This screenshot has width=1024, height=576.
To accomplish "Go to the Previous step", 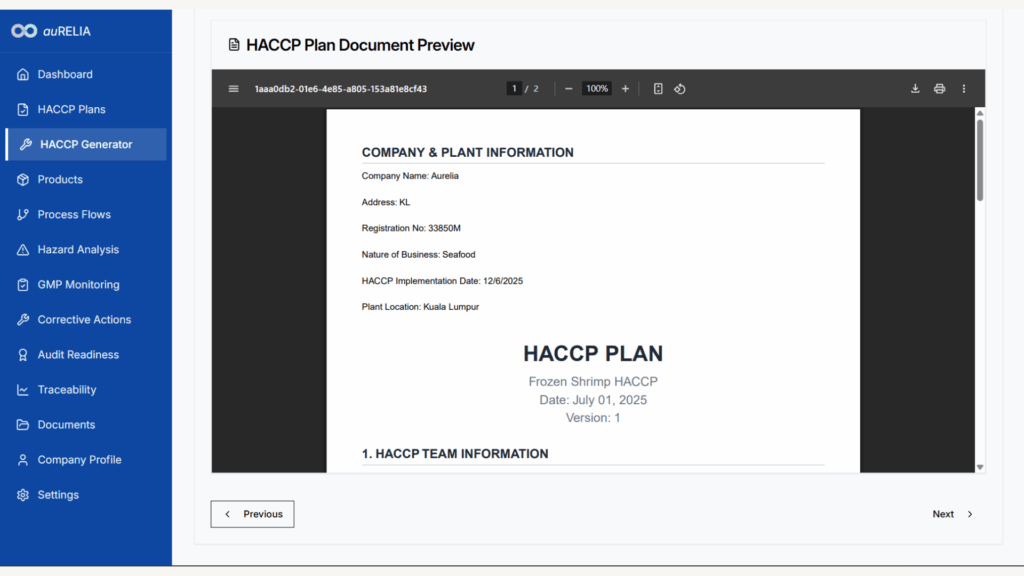I will (x=252, y=514).
